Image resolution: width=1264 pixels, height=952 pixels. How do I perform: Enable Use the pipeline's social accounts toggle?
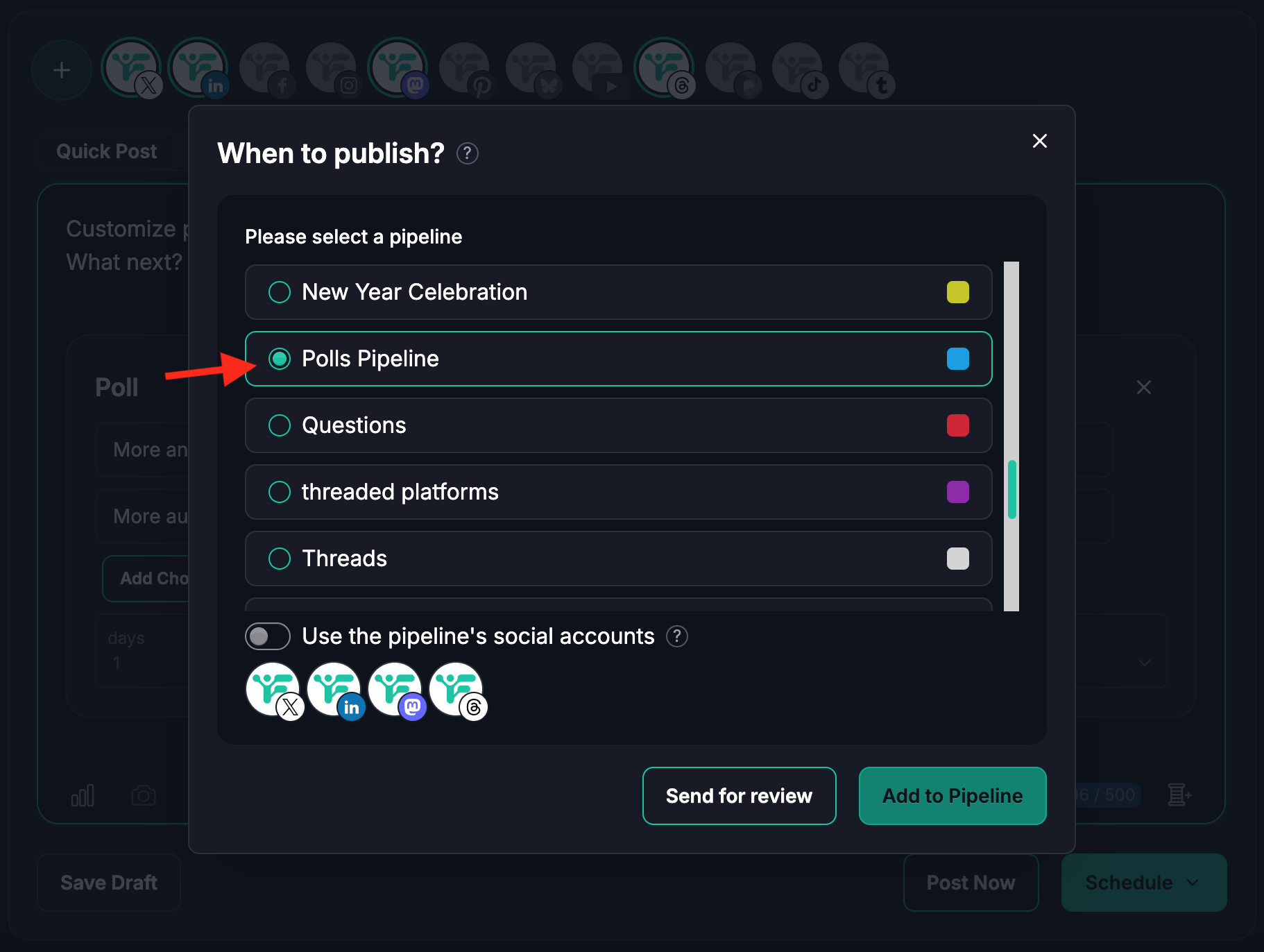(x=268, y=636)
